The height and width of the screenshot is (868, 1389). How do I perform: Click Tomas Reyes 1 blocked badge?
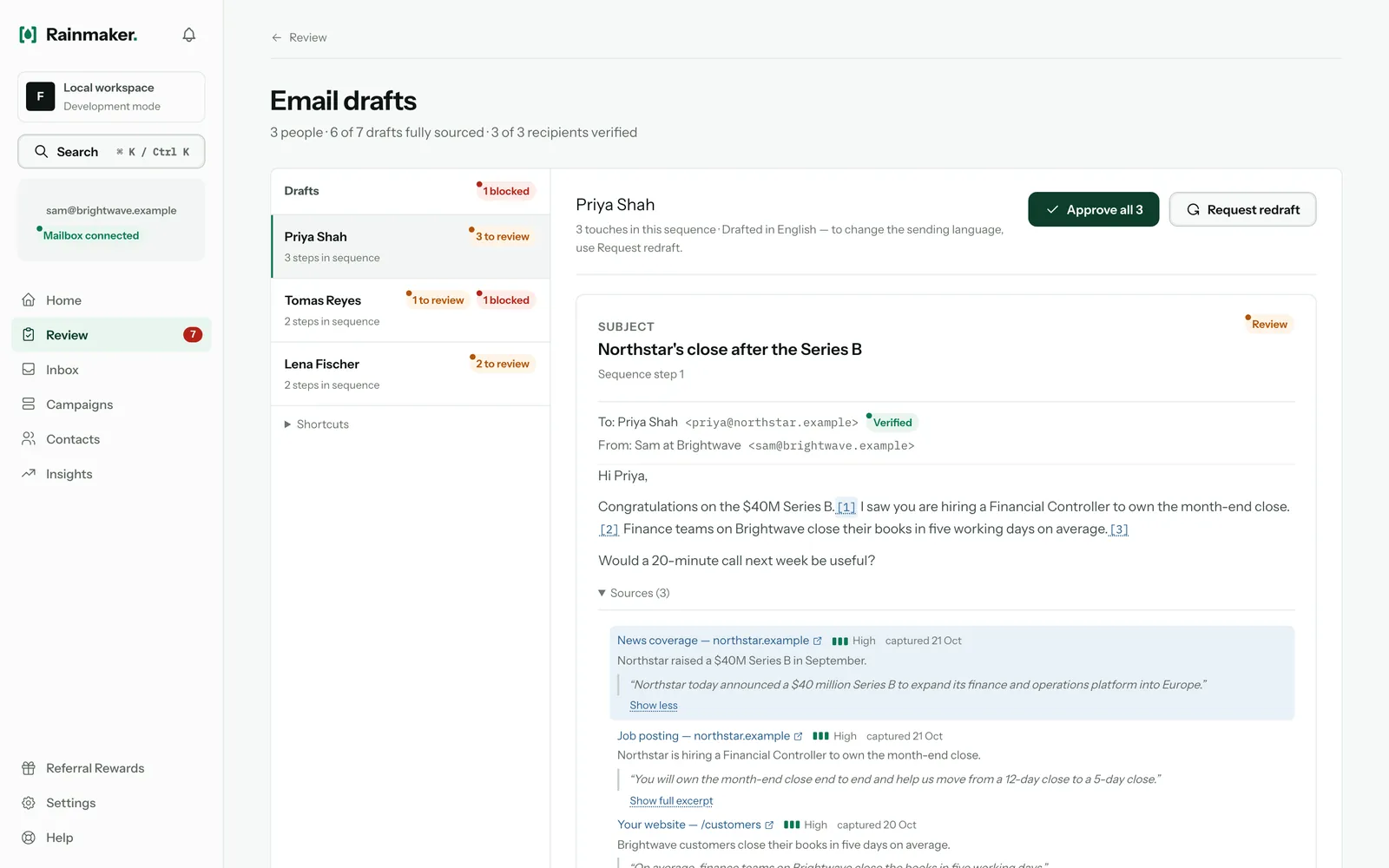coord(505,300)
